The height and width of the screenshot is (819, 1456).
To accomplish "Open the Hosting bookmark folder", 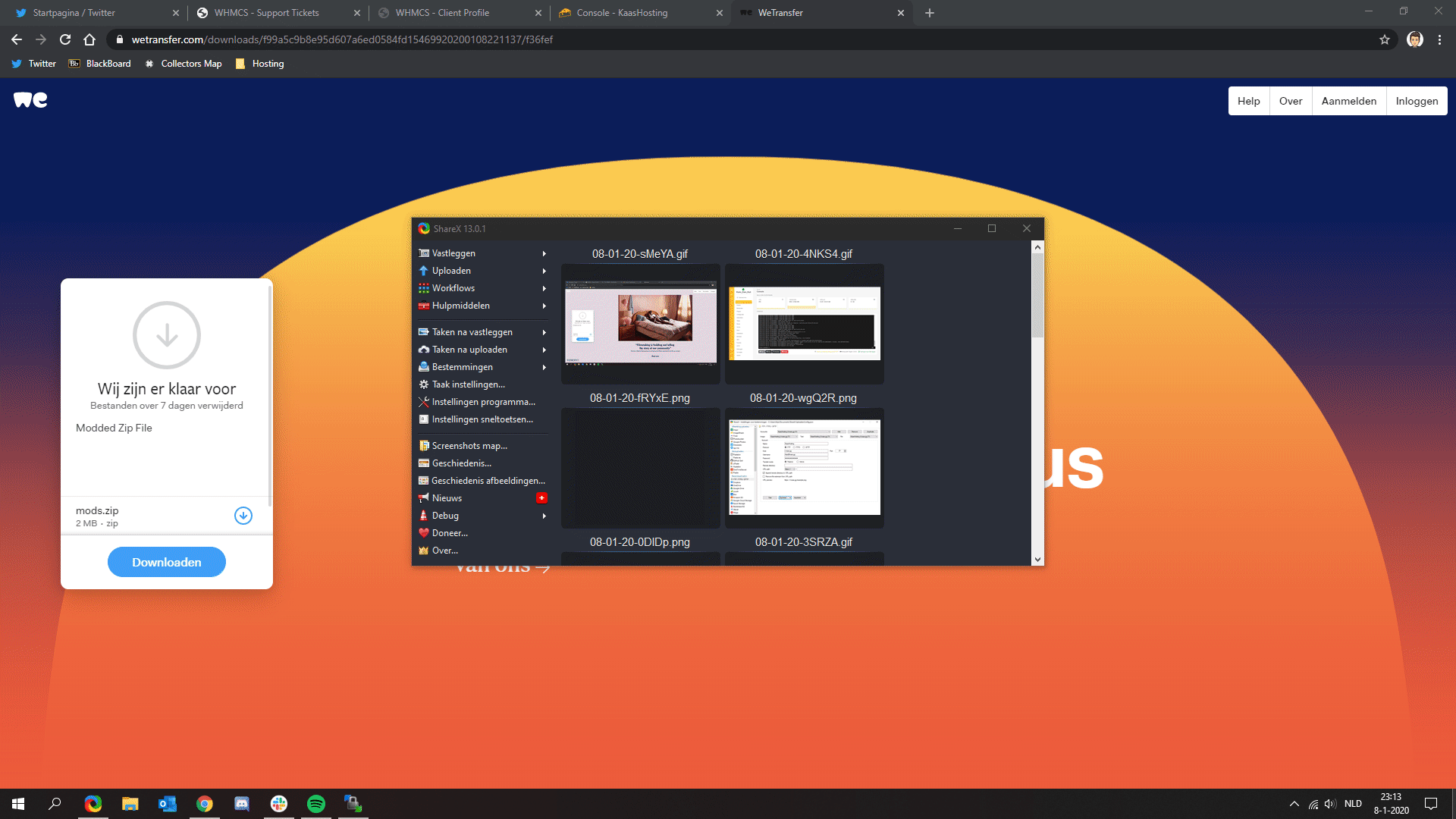I will click(x=260, y=64).
